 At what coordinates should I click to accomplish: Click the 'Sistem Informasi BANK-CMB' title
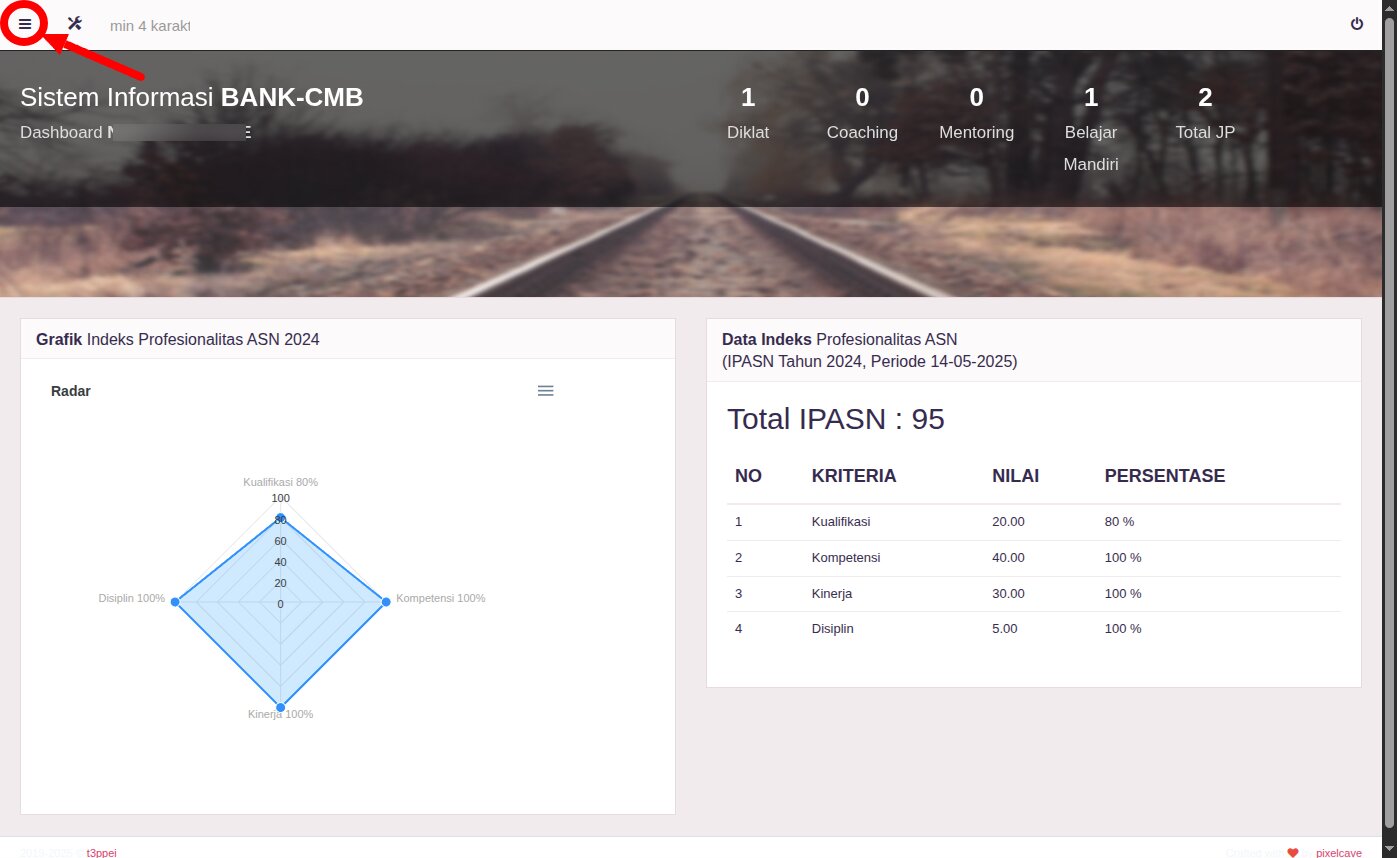(x=192, y=98)
